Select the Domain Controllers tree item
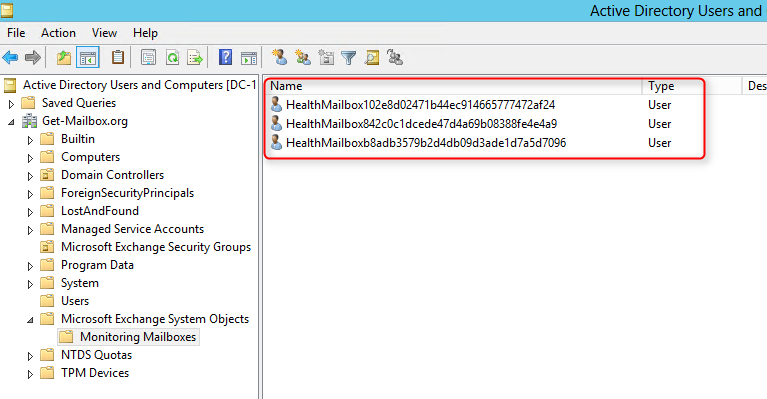The image size is (767, 399). [x=113, y=175]
